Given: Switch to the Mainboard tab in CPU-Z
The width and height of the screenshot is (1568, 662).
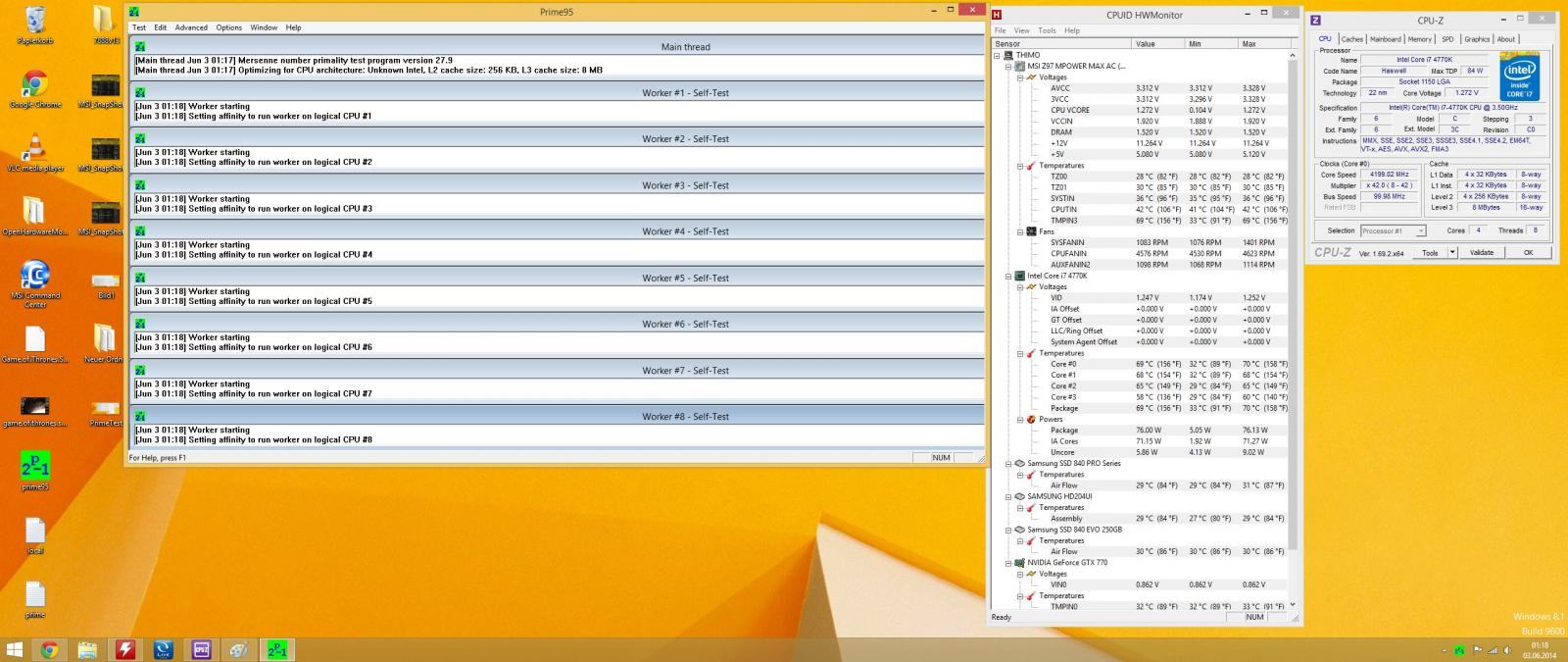Looking at the screenshot, I should pyautogui.click(x=1385, y=39).
